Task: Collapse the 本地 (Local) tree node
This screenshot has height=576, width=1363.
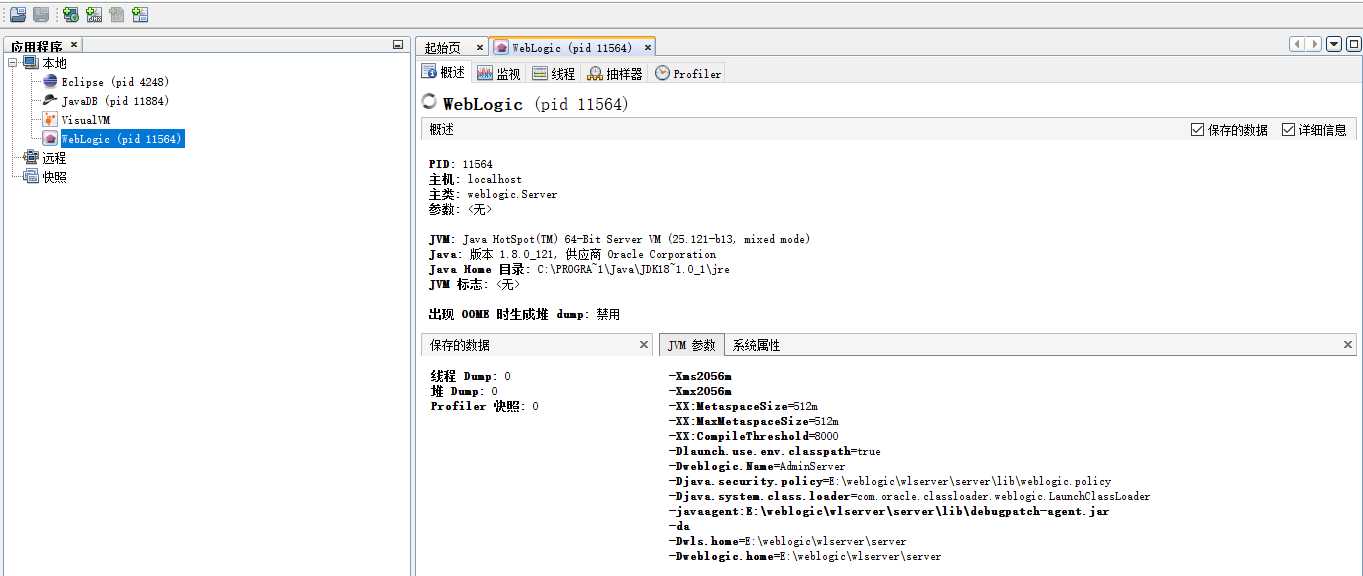Action: 13,63
